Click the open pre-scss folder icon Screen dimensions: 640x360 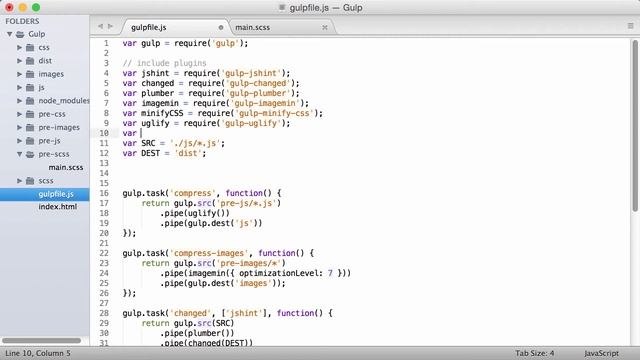tap(30, 154)
